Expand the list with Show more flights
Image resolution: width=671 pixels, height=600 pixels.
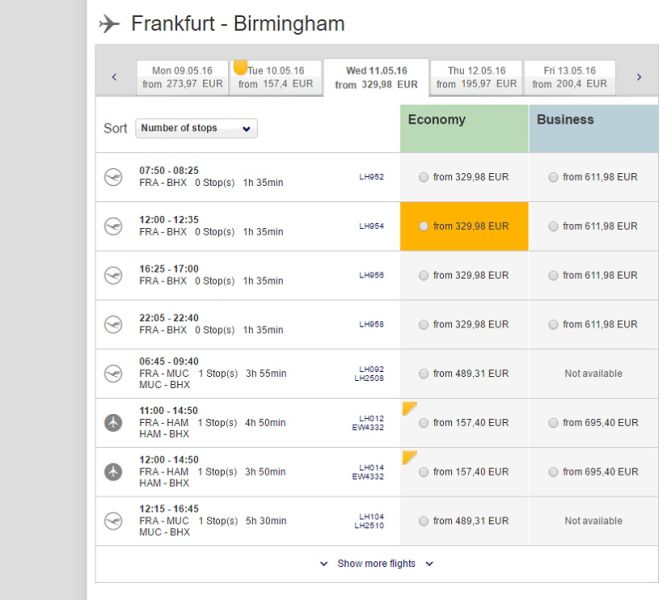coord(376,564)
